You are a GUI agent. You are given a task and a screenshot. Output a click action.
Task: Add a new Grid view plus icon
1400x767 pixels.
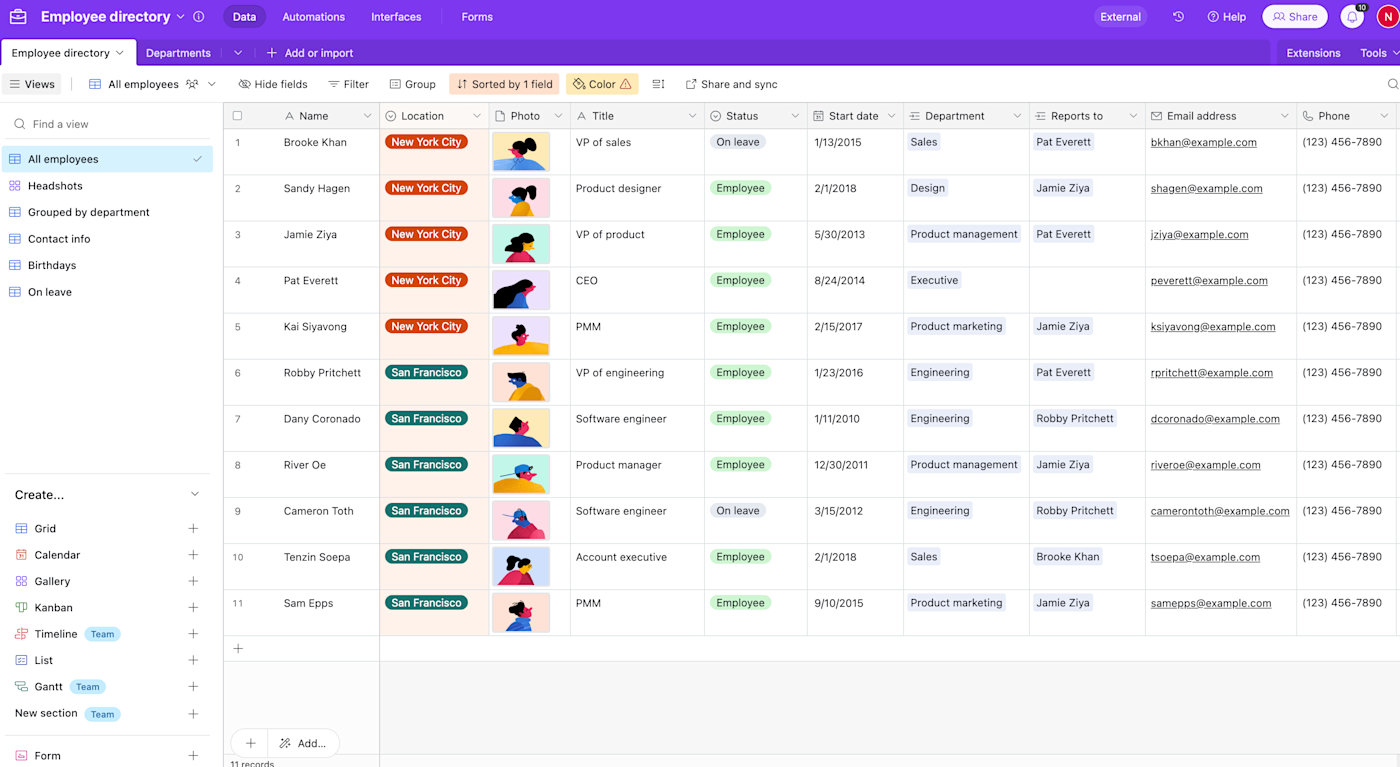click(x=193, y=529)
